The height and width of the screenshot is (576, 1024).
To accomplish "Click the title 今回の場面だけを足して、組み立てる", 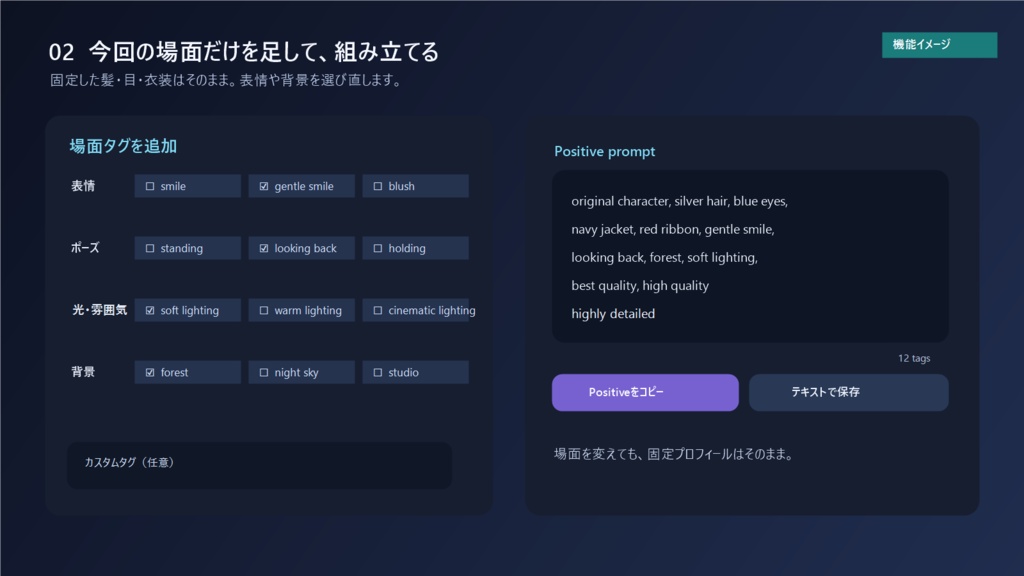I will coord(264,52).
